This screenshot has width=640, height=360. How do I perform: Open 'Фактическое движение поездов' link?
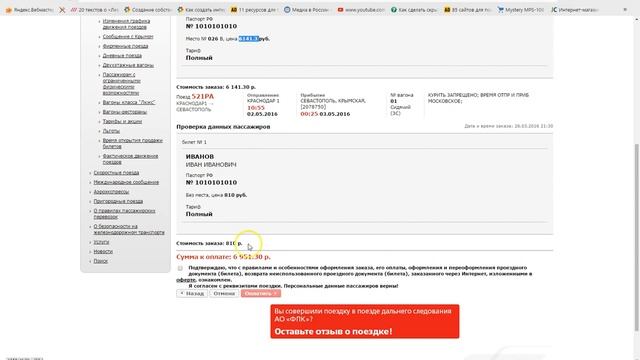(x=130, y=159)
